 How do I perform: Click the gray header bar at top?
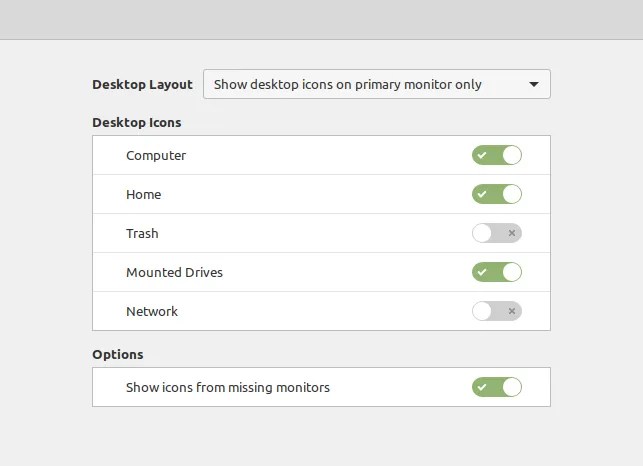pyautogui.click(x=322, y=20)
